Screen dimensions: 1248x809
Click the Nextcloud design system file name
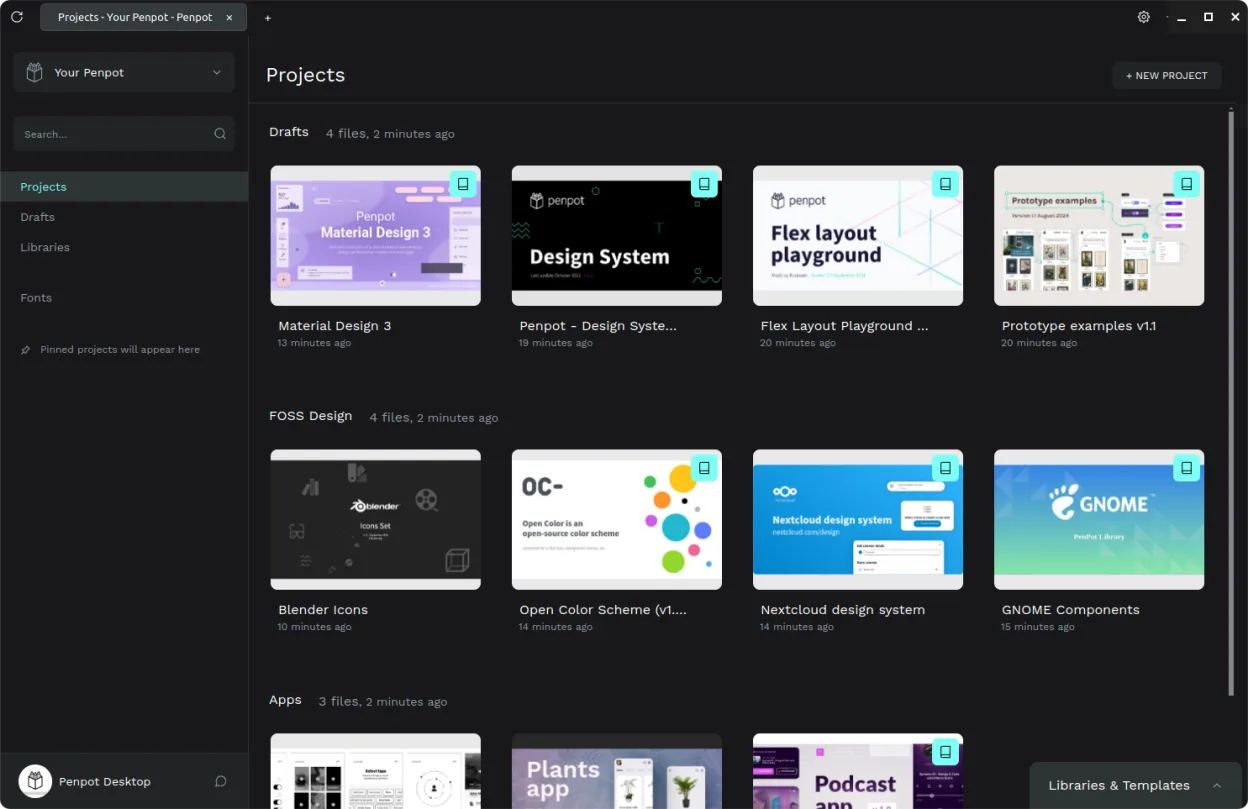[843, 610]
